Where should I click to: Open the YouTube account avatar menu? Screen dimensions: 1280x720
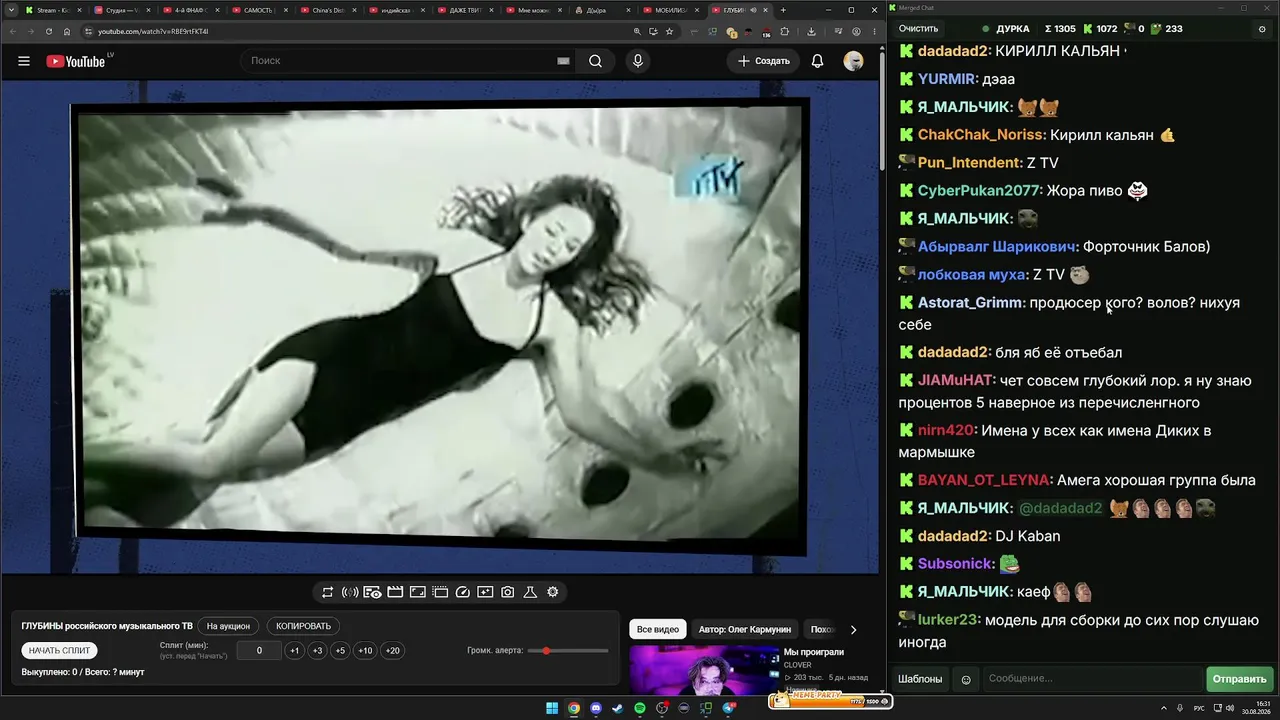coord(853,61)
